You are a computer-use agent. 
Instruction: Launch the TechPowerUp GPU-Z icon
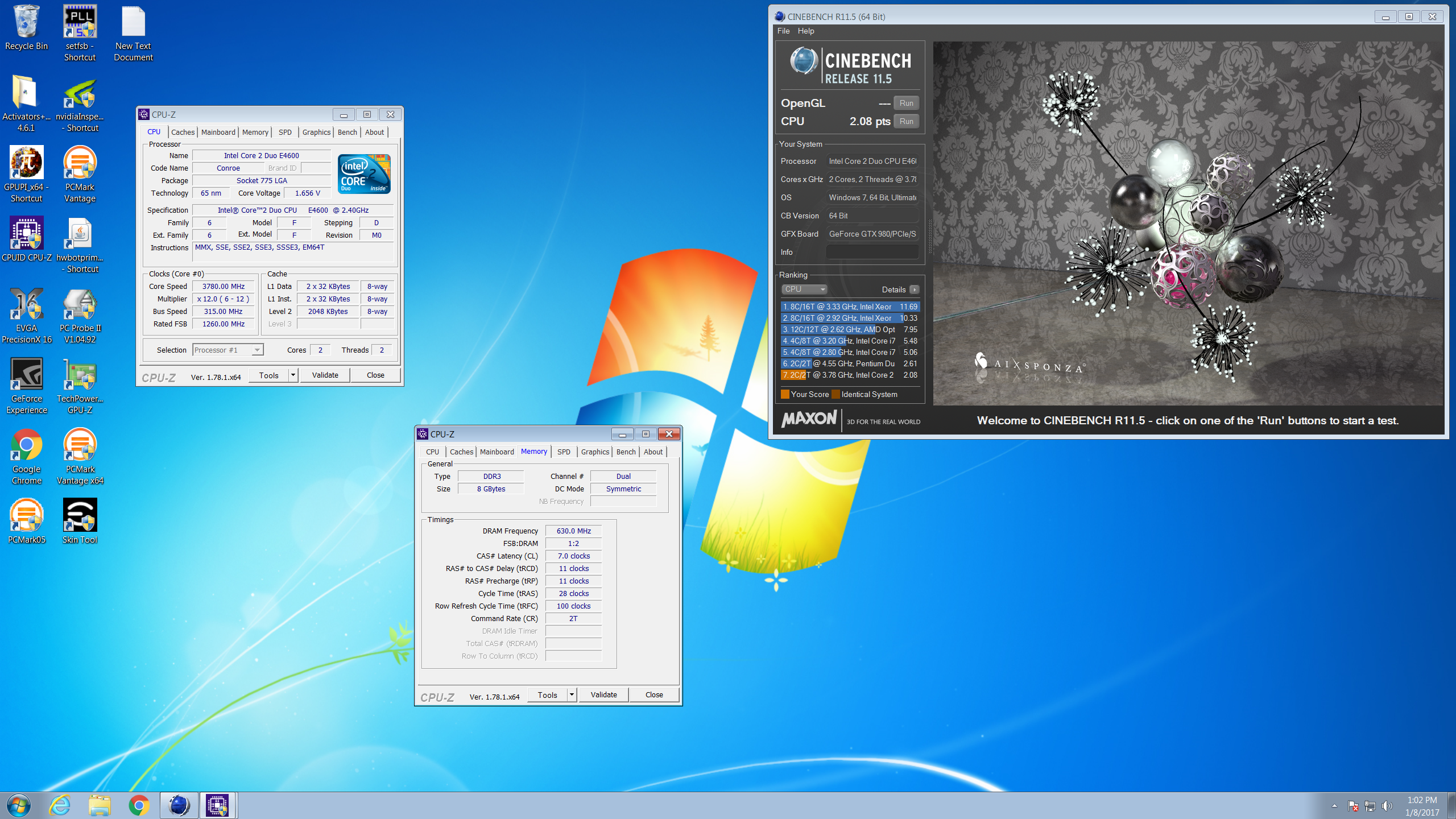coord(80,386)
